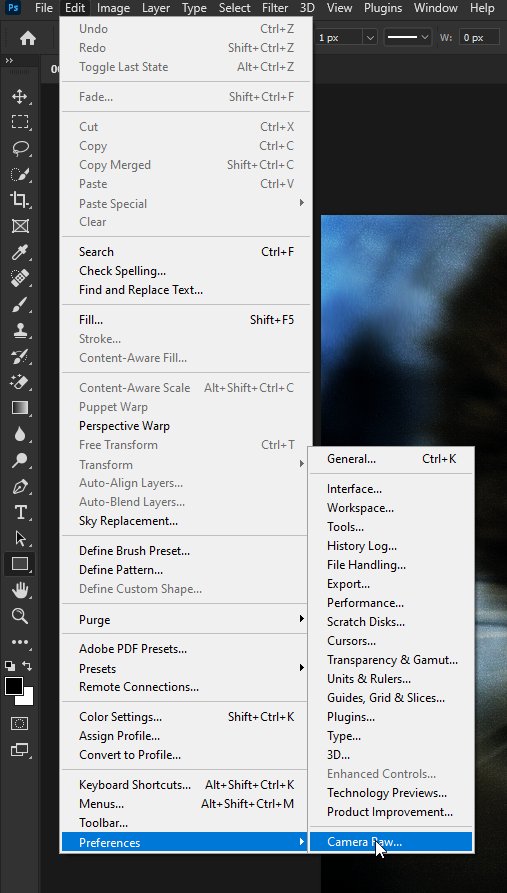
Task: Choose Keyboard Shortcuts
Action: click(186, 785)
